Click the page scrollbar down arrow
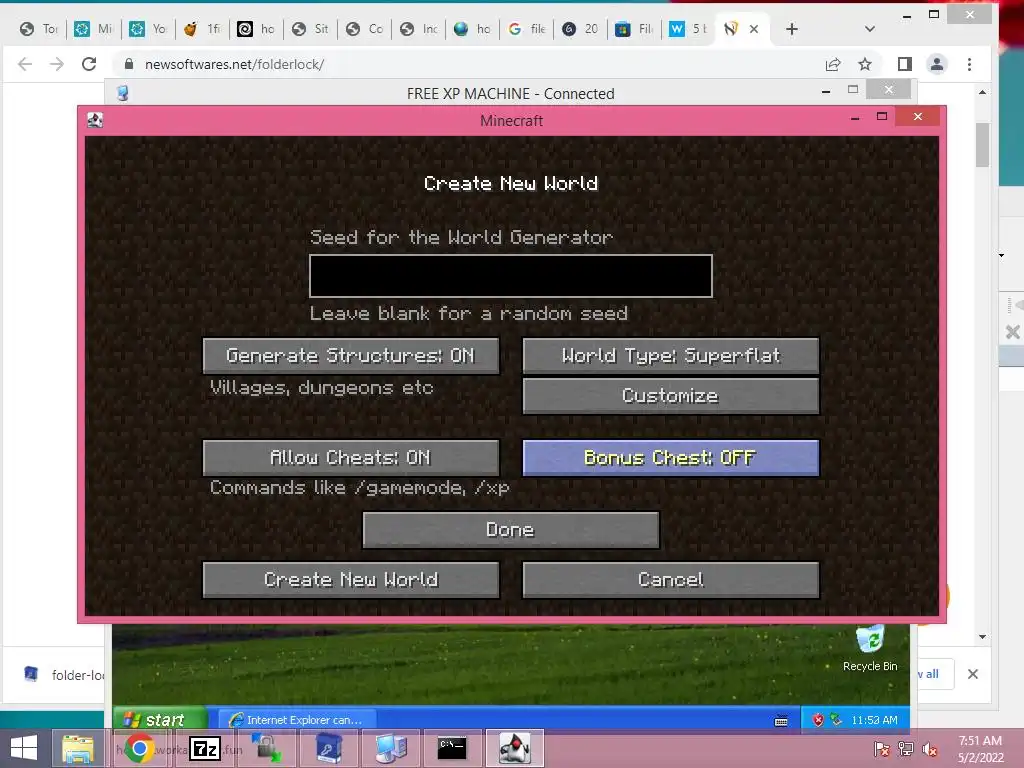The image size is (1024, 768). pos(982,637)
